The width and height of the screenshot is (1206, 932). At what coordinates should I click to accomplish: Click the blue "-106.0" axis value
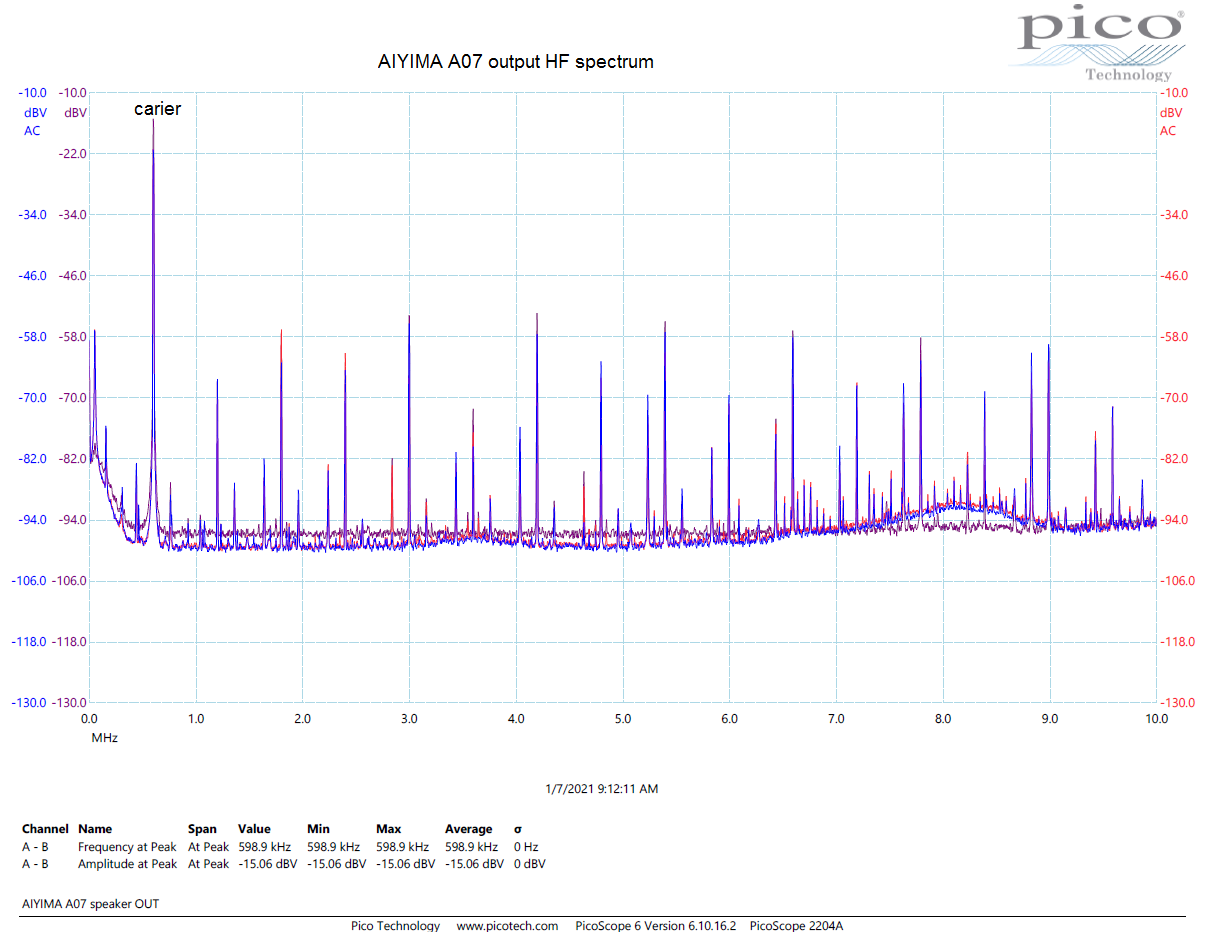(28, 580)
